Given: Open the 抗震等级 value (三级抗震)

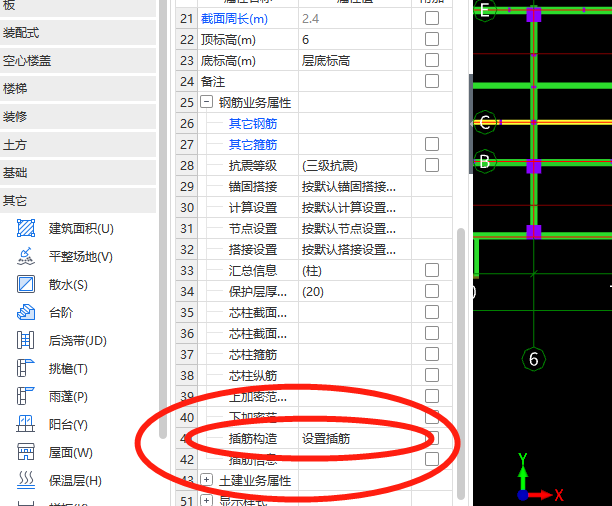Looking at the screenshot, I should tap(354, 166).
